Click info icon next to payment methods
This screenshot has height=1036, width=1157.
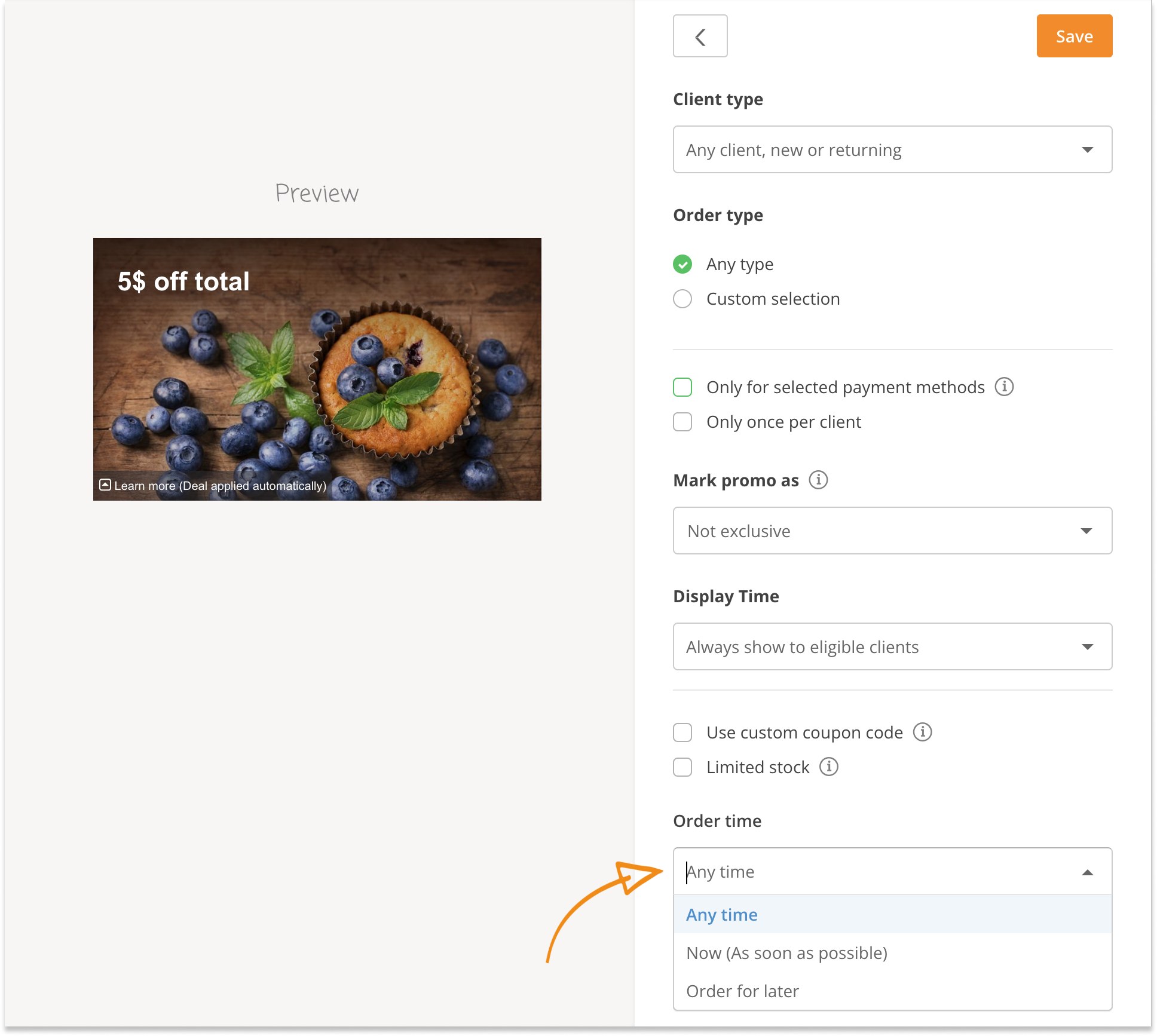[1004, 387]
